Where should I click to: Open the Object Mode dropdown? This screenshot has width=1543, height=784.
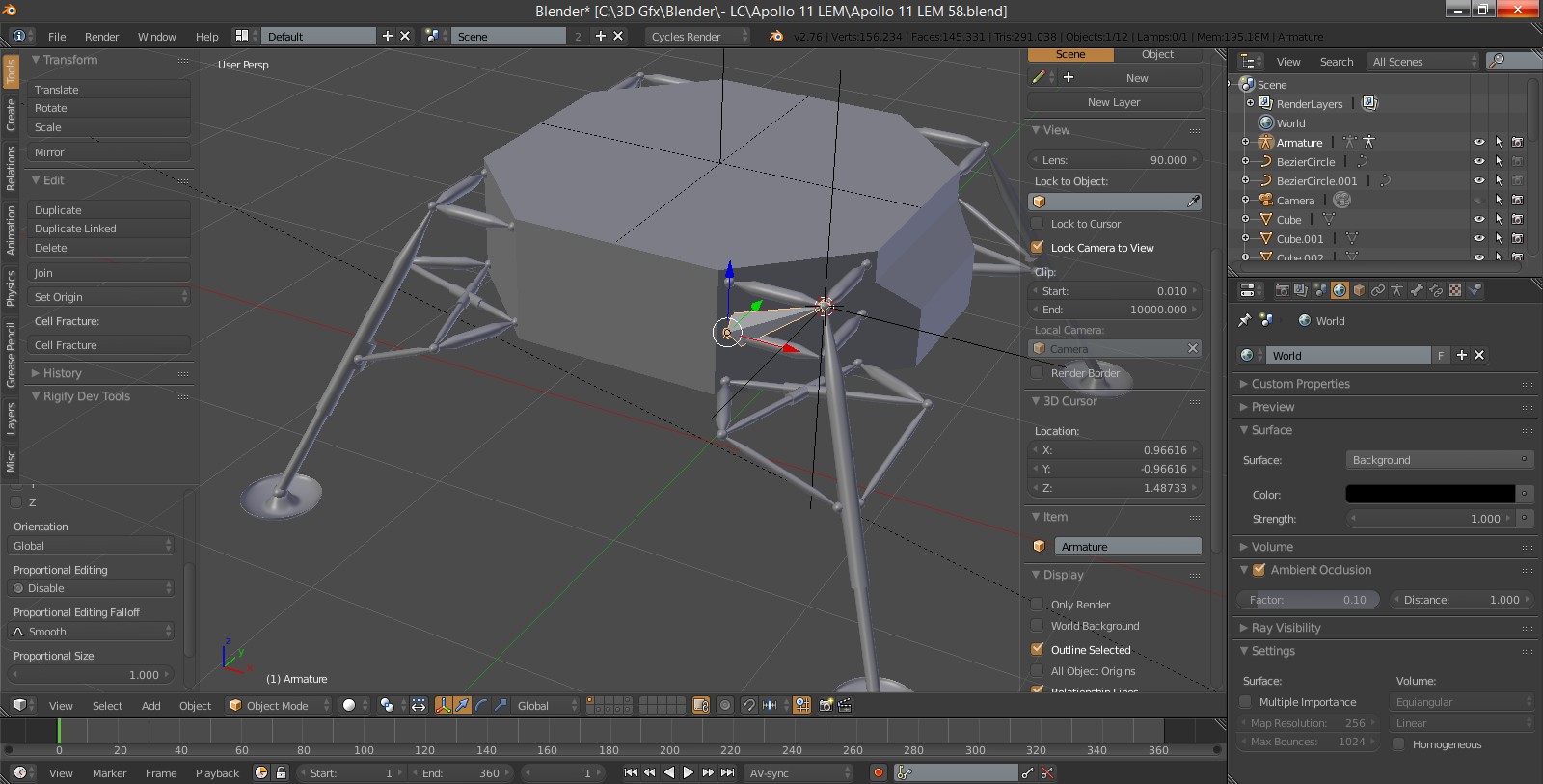[x=279, y=705]
